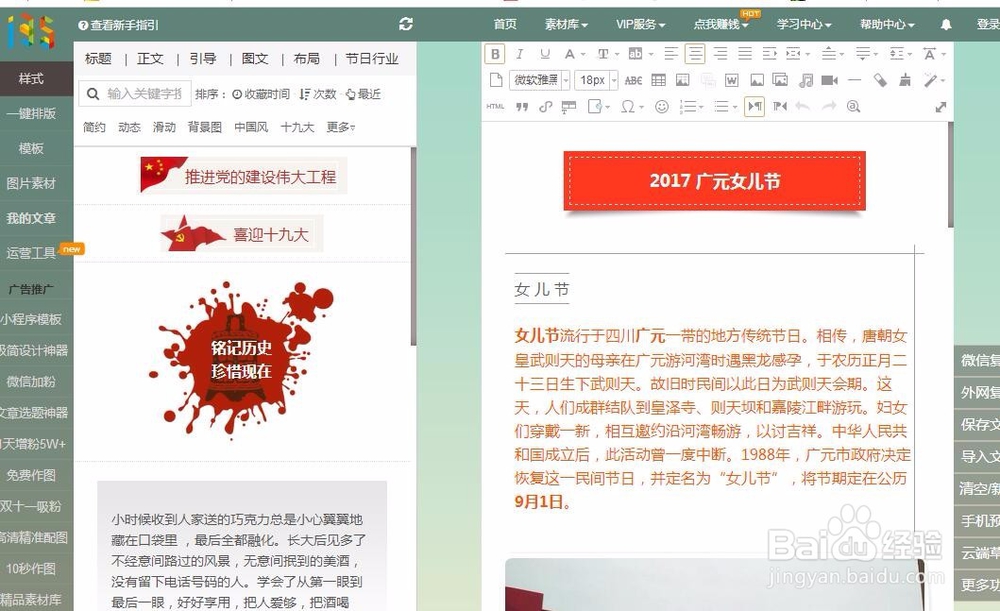Insert the 铭记历史 珍惜现在 style thumbnail
Screen dimensions: 1000x611
pos(242,360)
